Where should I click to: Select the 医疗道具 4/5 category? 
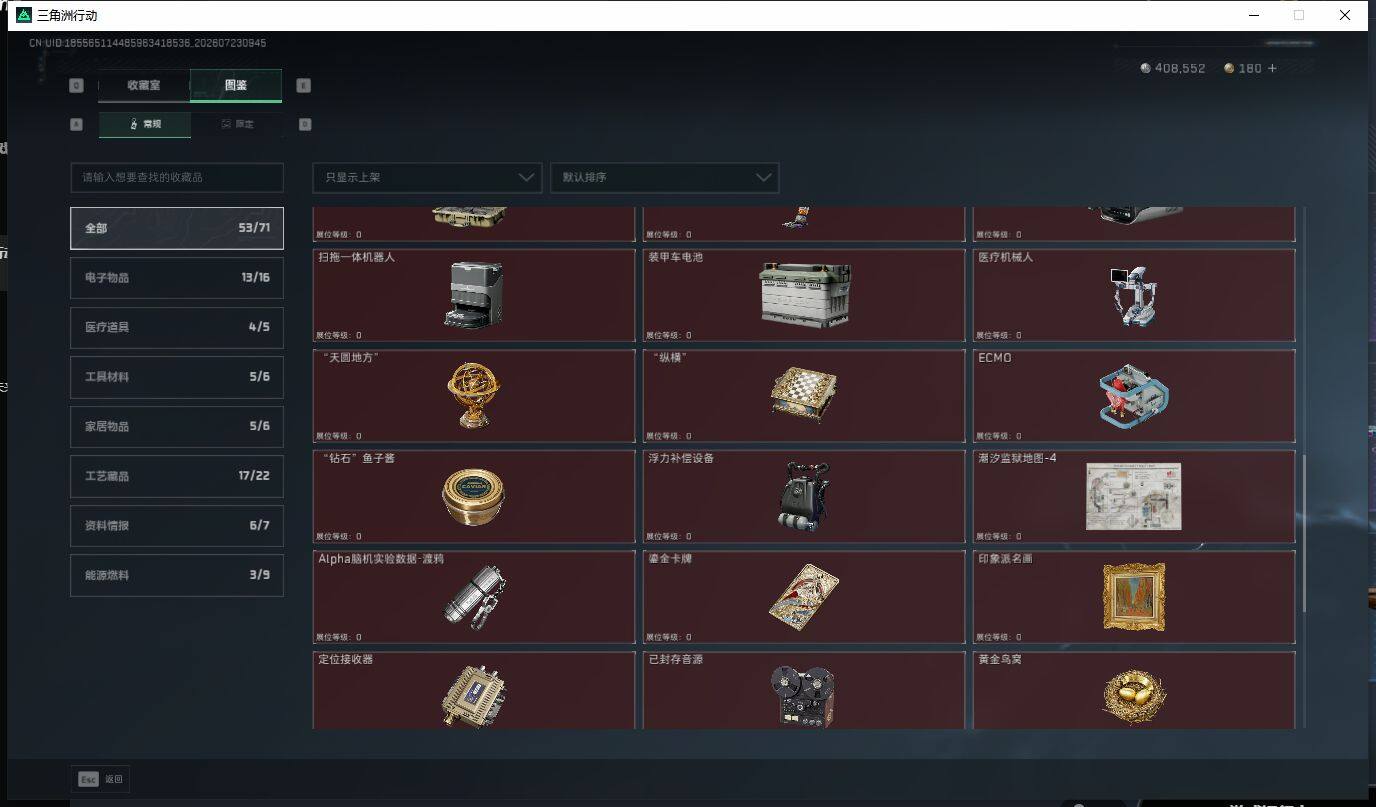point(177,327)
